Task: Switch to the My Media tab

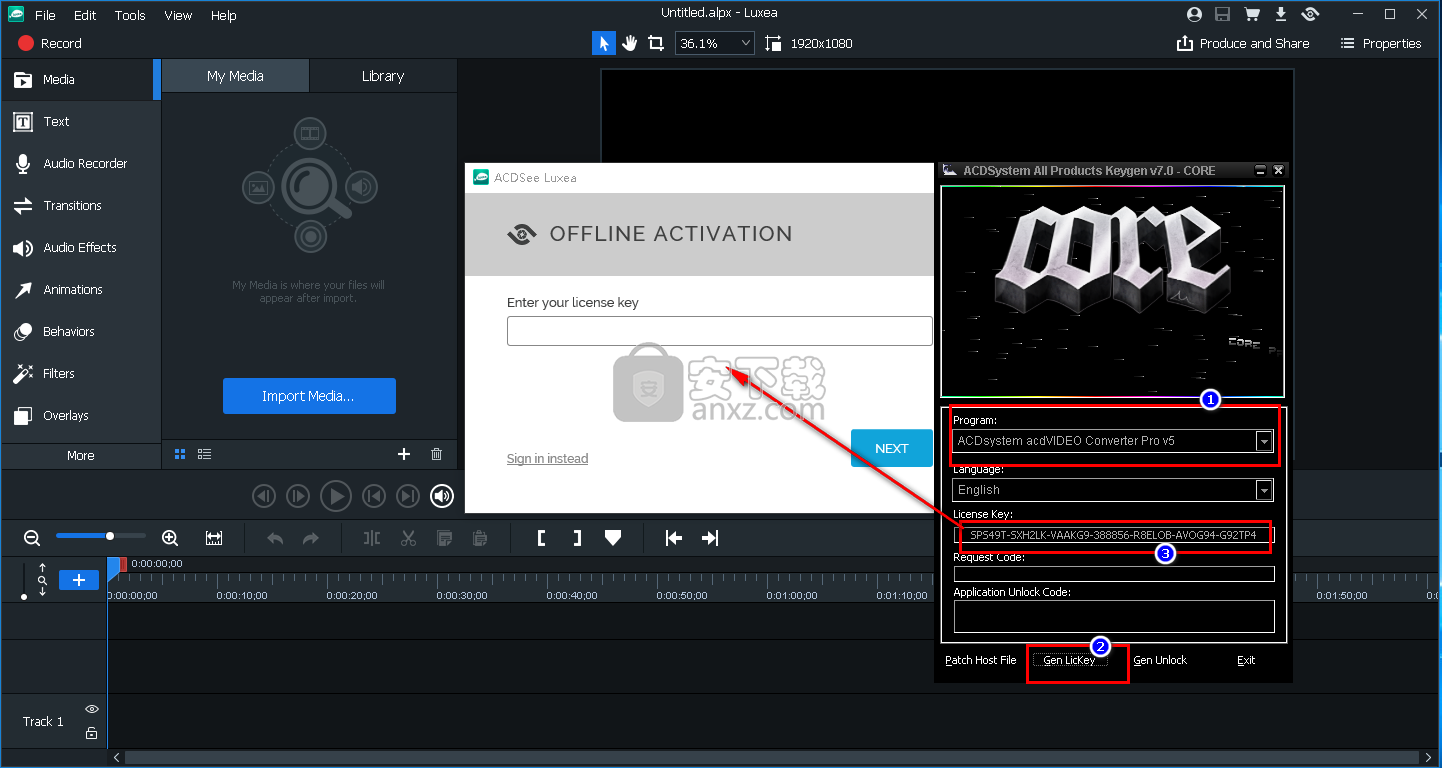Action: pos(235,76)
